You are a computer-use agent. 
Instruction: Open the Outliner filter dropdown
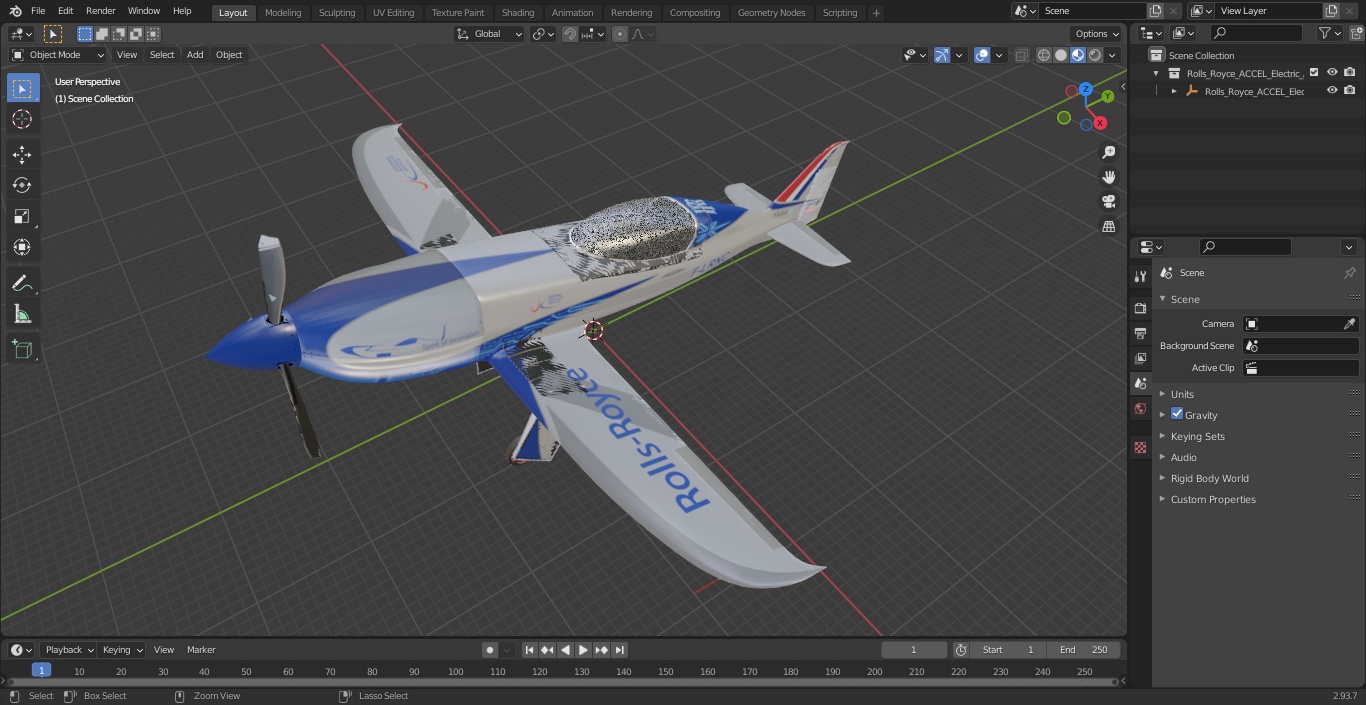[x=1329, y=33]
